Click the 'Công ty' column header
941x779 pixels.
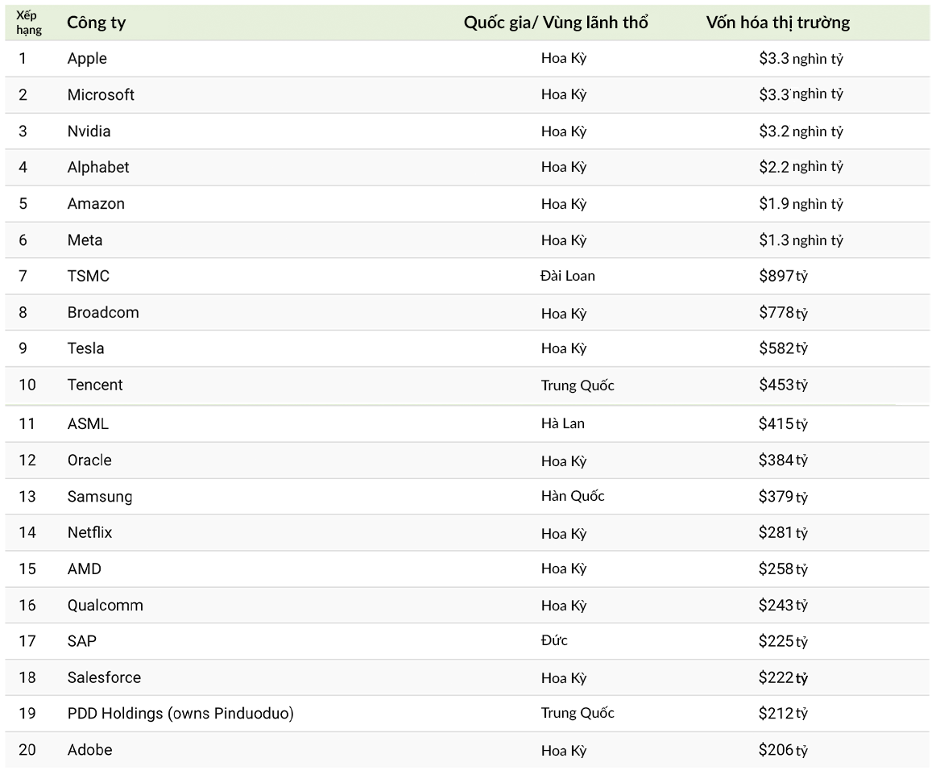pos(97,23)
